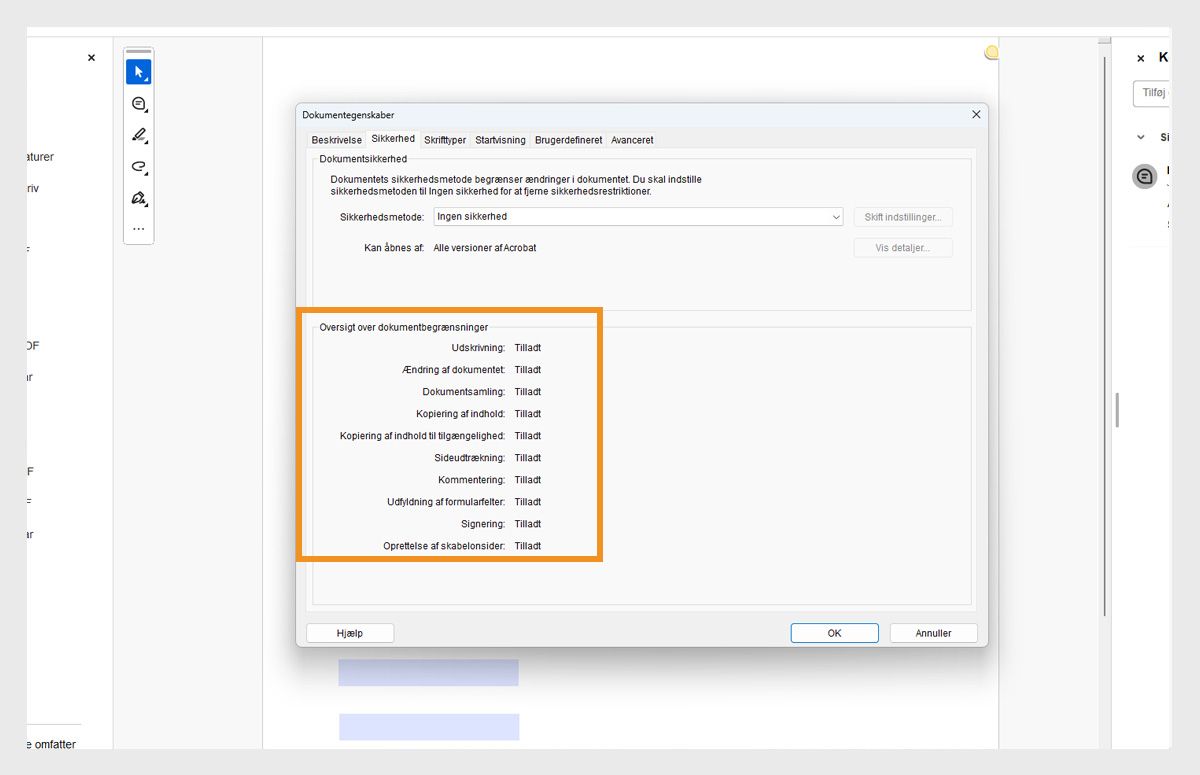Open the Brugerdefineret tab
1200x775 pixels.
[x=568, y=140]
